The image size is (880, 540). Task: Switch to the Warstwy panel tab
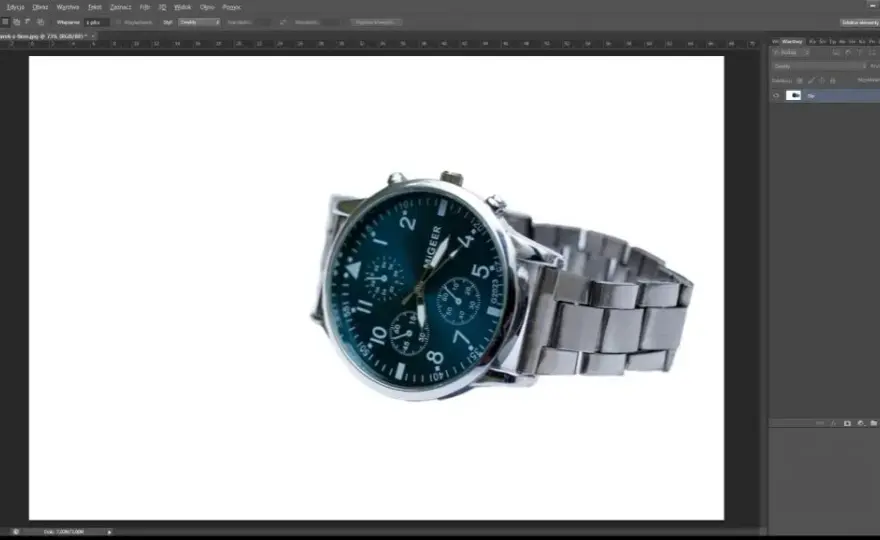[792, 42]
